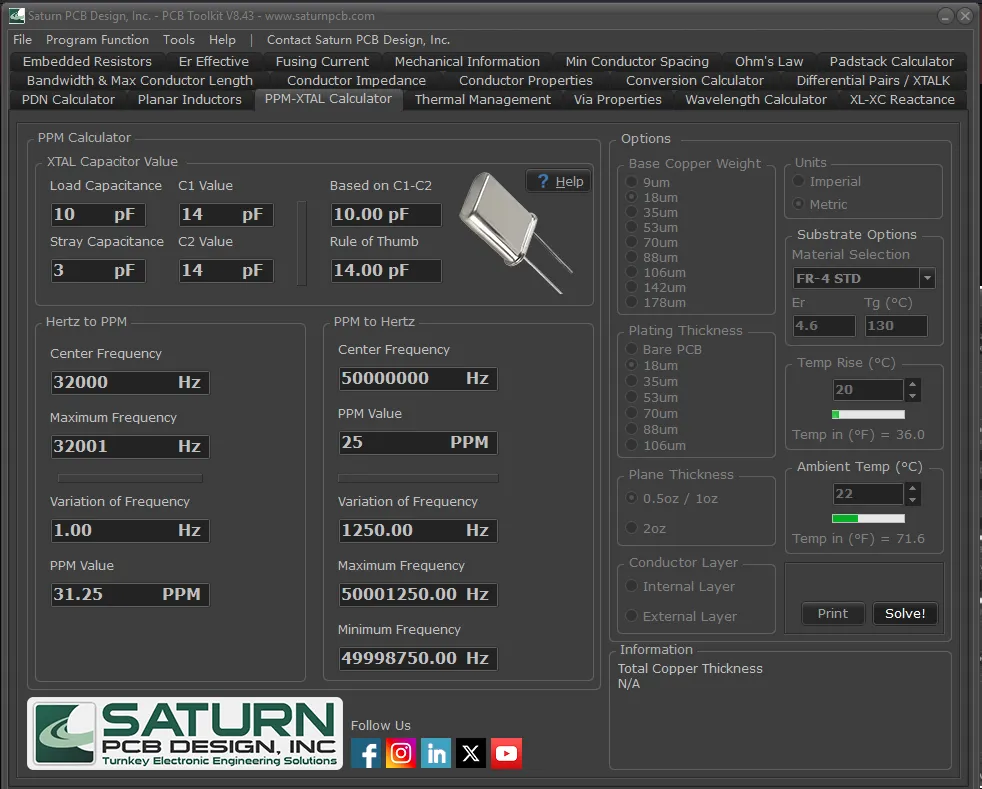The height and width of the screenshot is (789, 982).
Task: Open the YouTube social icon
Action: click(x=506, y=753)
